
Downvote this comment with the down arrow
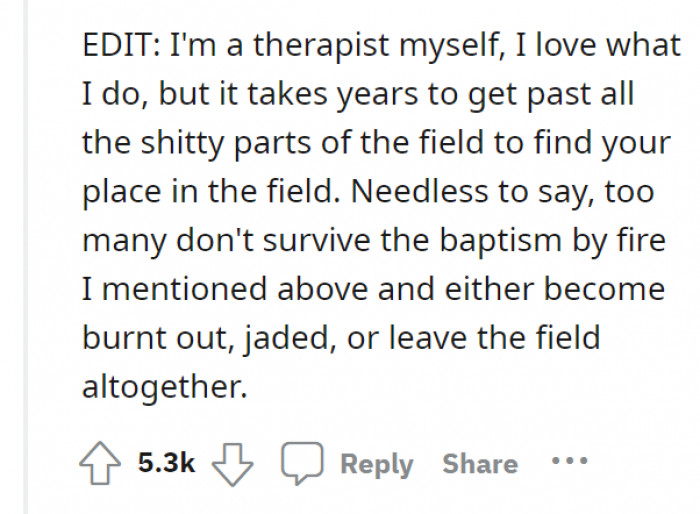(x=236, y=463)
